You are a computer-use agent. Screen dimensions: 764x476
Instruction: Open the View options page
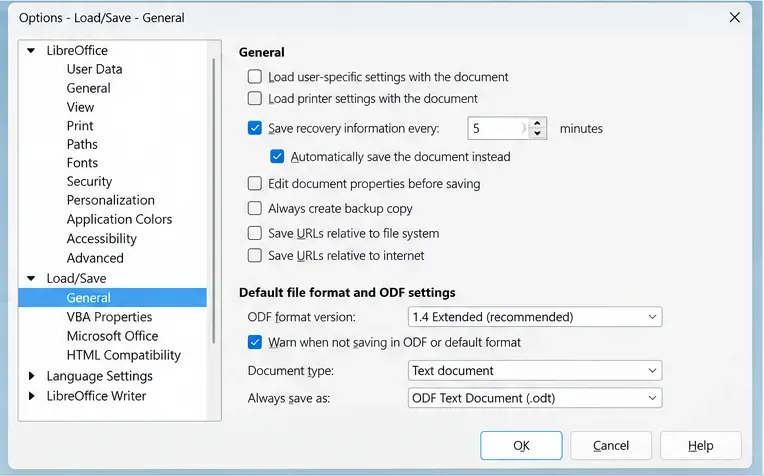point(80,107)
